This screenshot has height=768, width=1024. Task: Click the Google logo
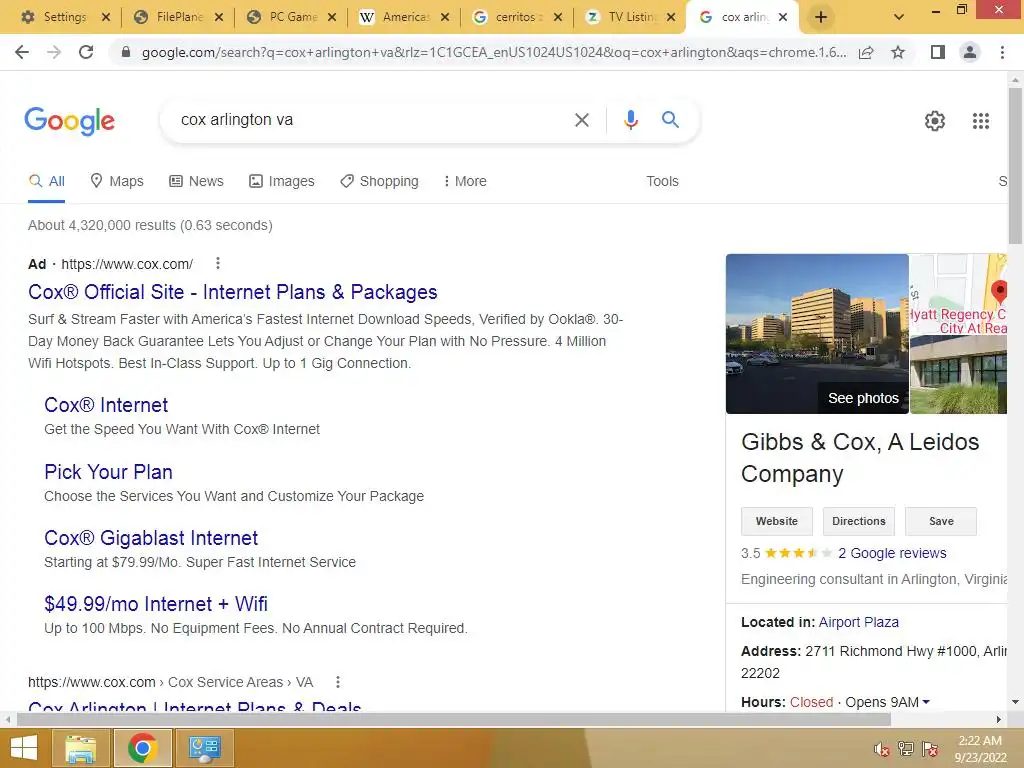tap(69, 121)
